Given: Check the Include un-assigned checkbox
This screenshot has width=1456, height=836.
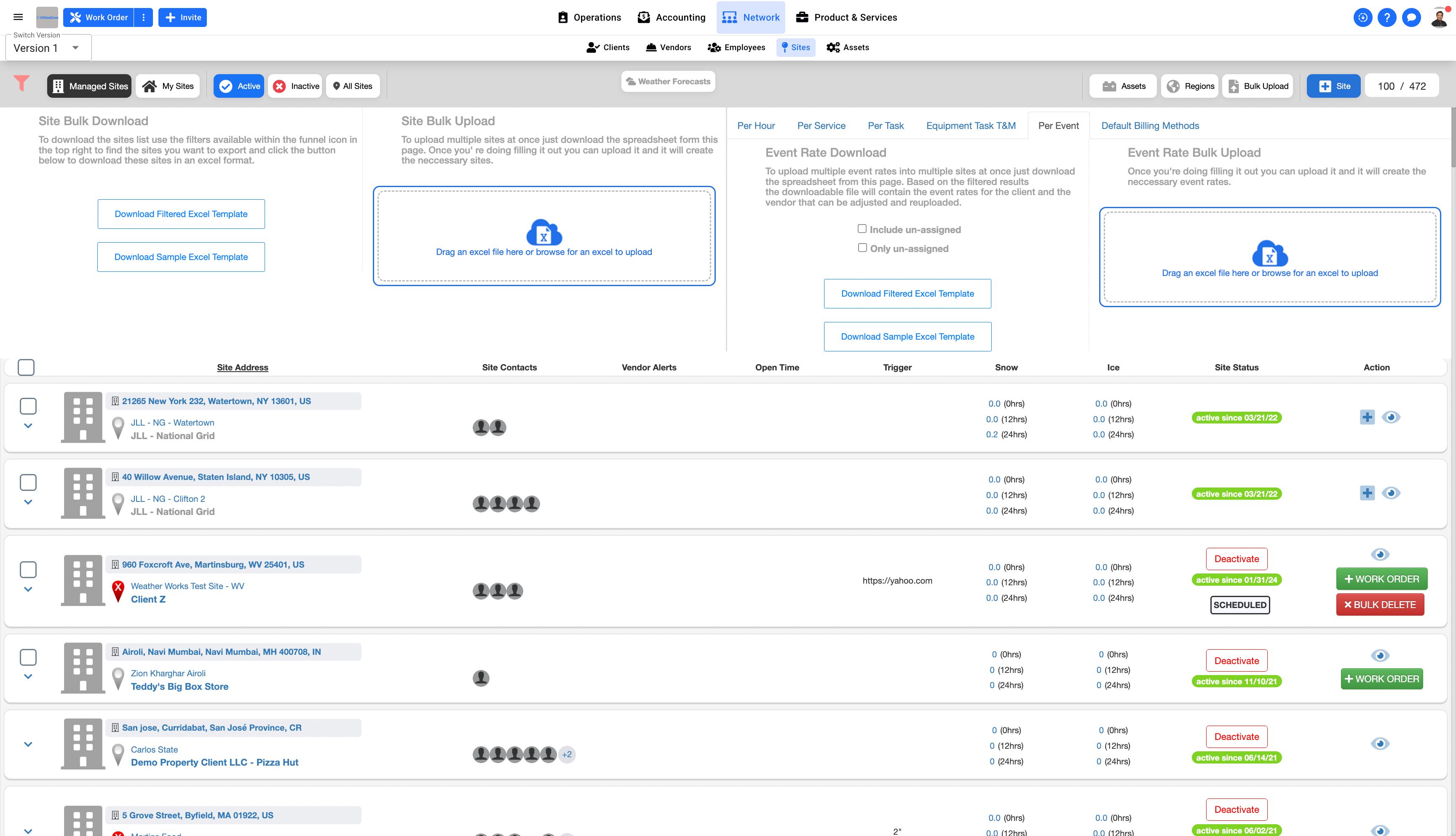Looking at the screenshot, I should tap(862, 229).
